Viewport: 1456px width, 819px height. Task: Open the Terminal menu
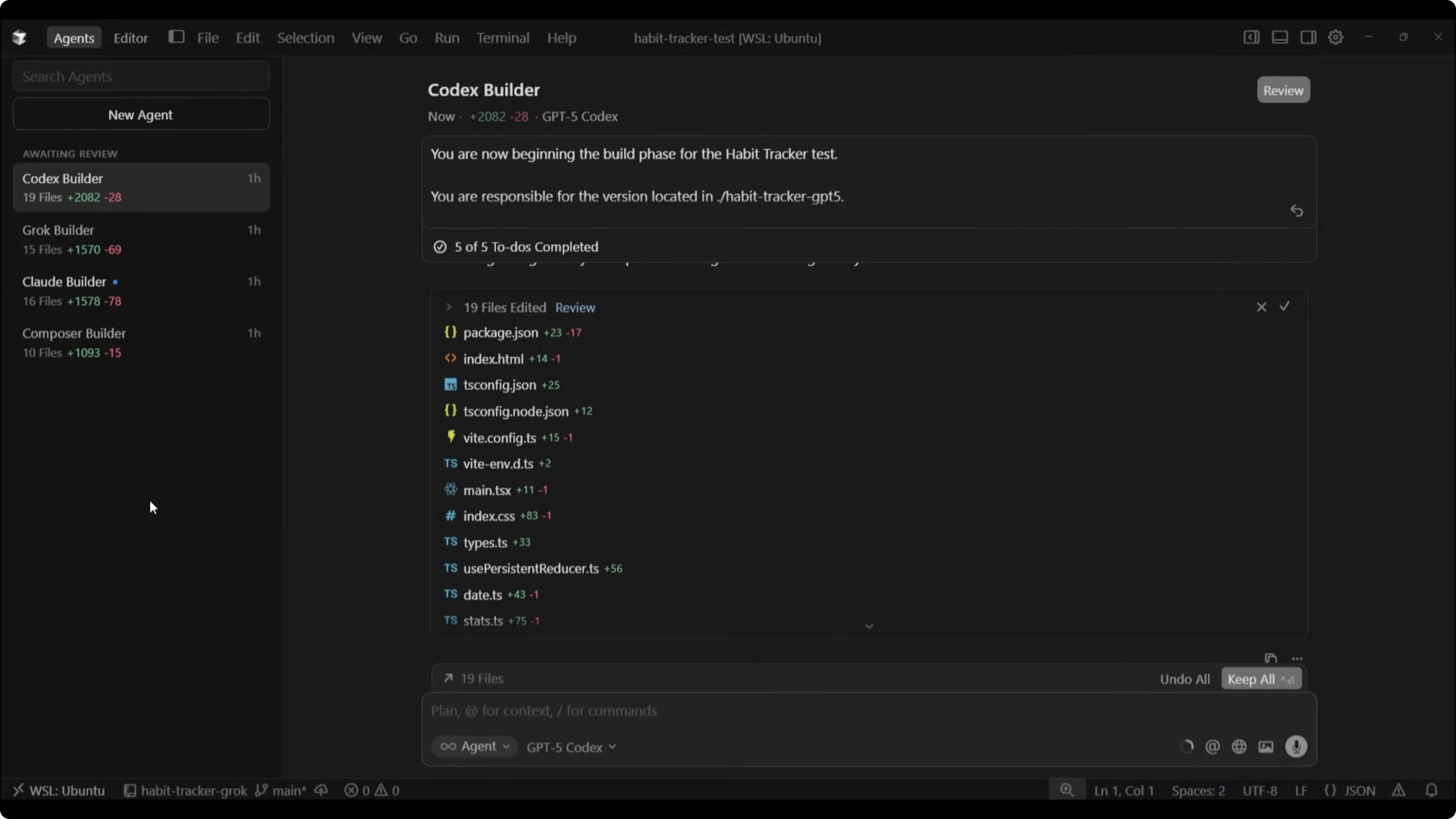502,38
